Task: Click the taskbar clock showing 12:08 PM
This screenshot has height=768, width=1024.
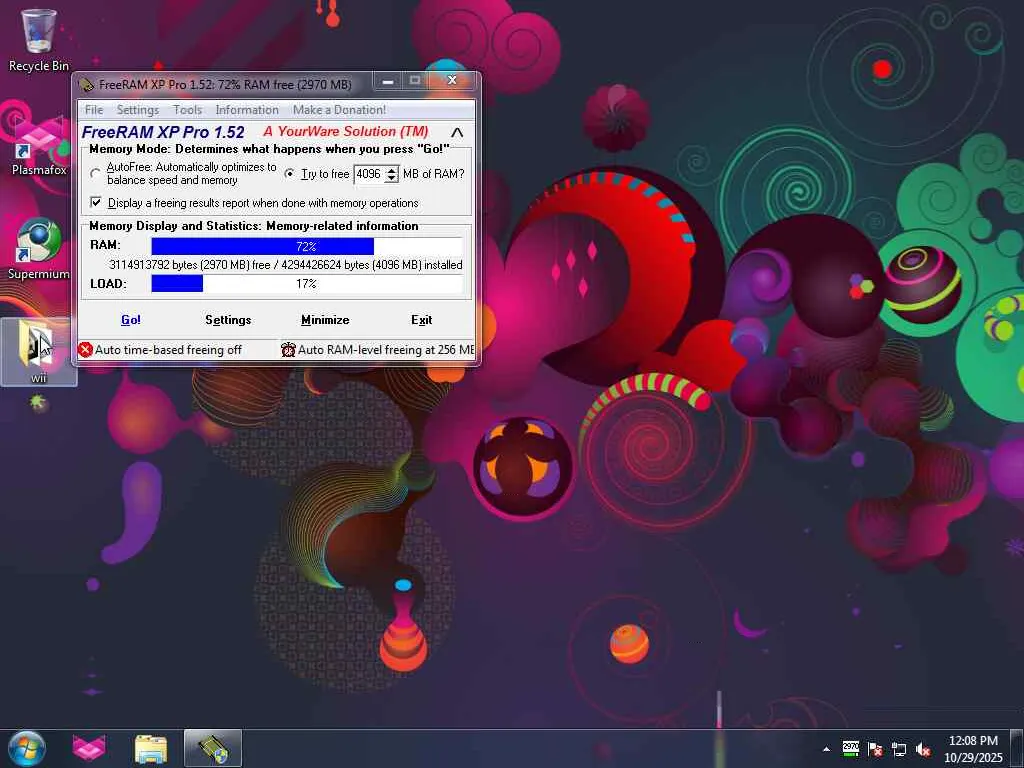Action: [x=973, y=749]
